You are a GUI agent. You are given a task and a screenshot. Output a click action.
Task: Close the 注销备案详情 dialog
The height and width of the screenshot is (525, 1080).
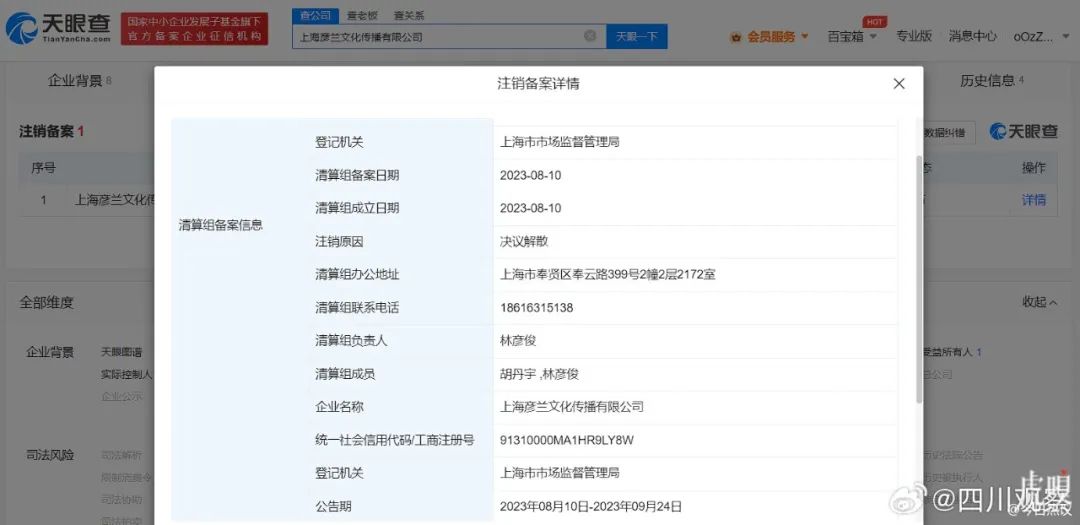pyautogui.click(x=899, y=84)
